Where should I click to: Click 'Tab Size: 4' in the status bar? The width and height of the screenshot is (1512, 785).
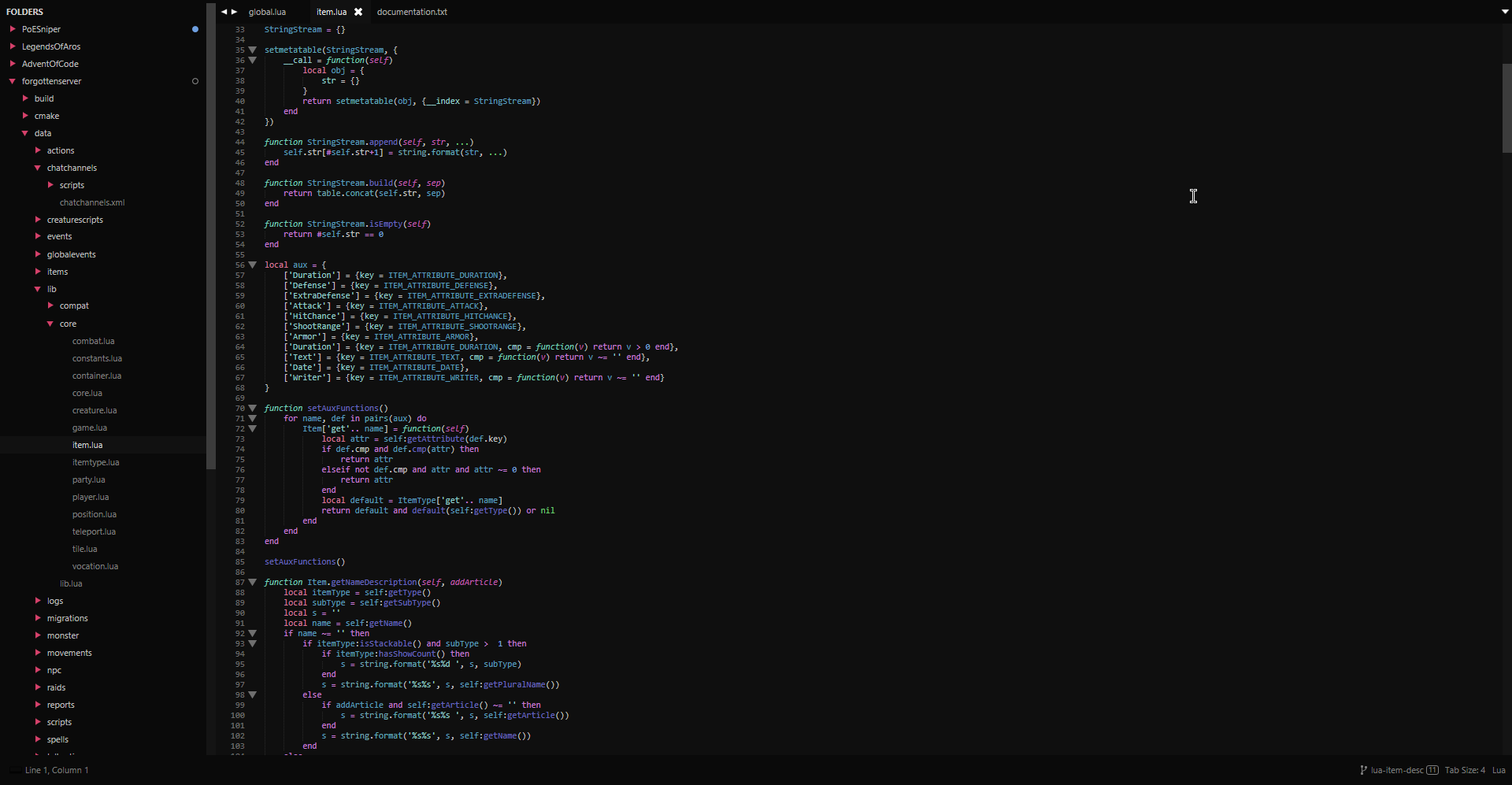pyautogui.click(x=1466, y=770)
